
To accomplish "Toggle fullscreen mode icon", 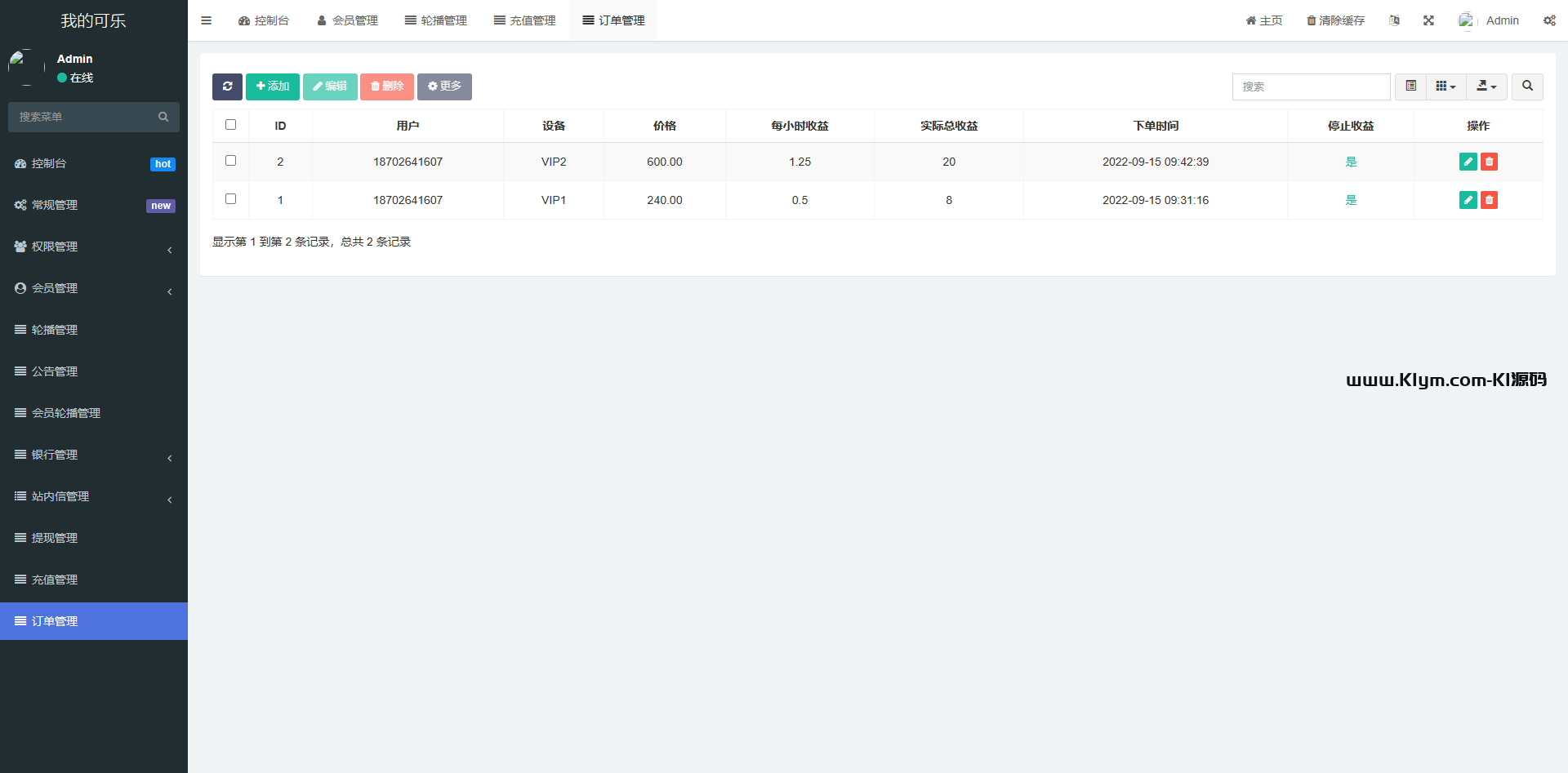I will (x=1428, y=20).
